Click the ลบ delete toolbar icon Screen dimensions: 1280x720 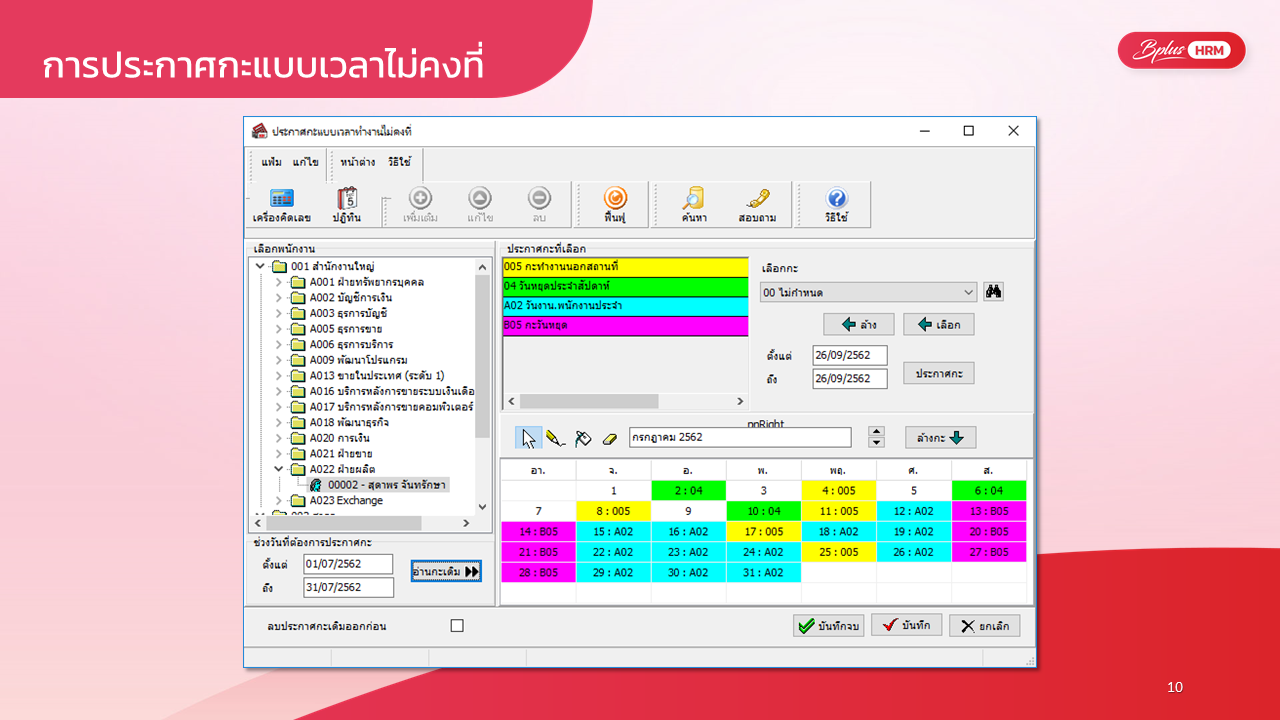point(539,205)
